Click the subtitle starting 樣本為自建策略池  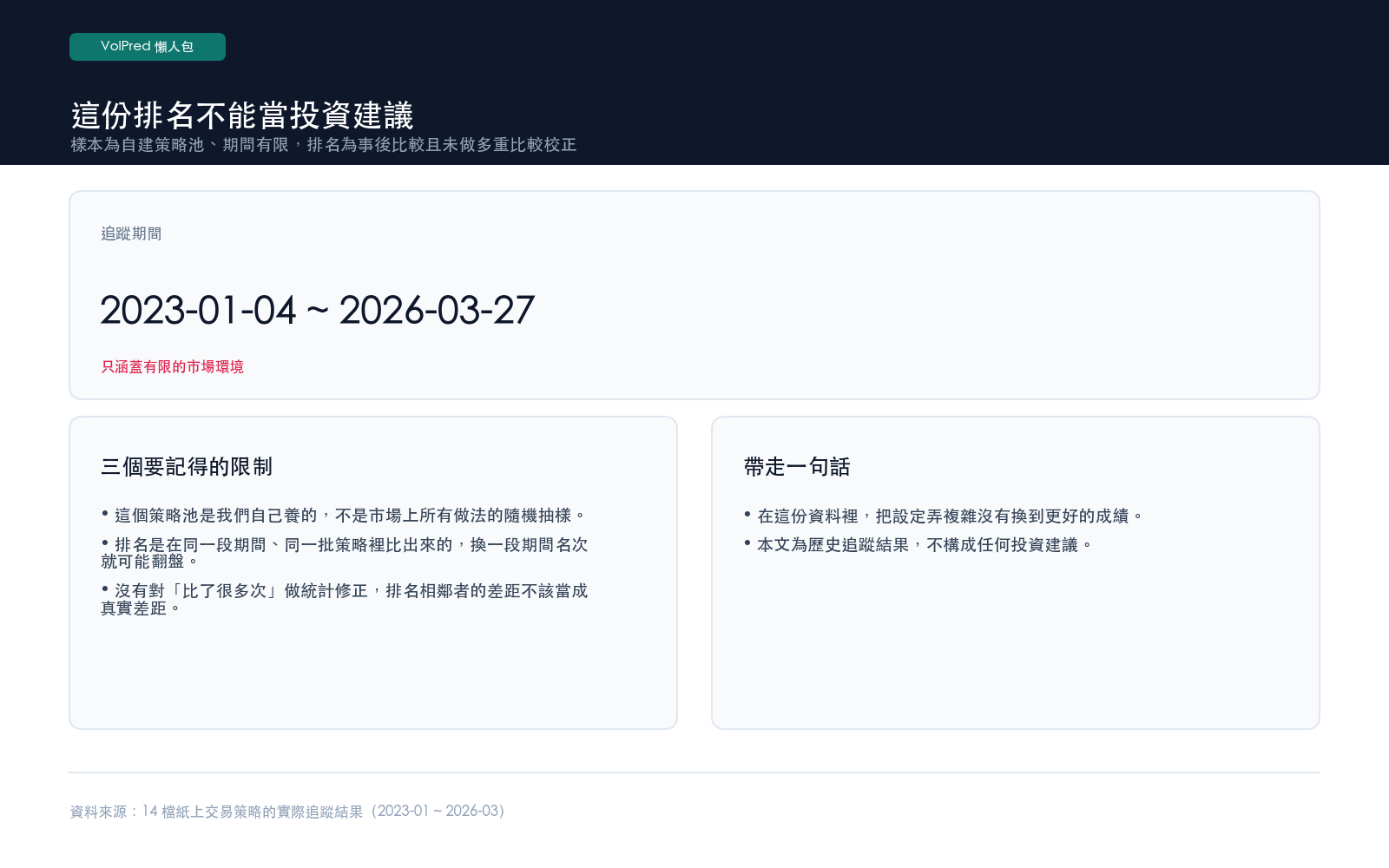click(324, 145)
